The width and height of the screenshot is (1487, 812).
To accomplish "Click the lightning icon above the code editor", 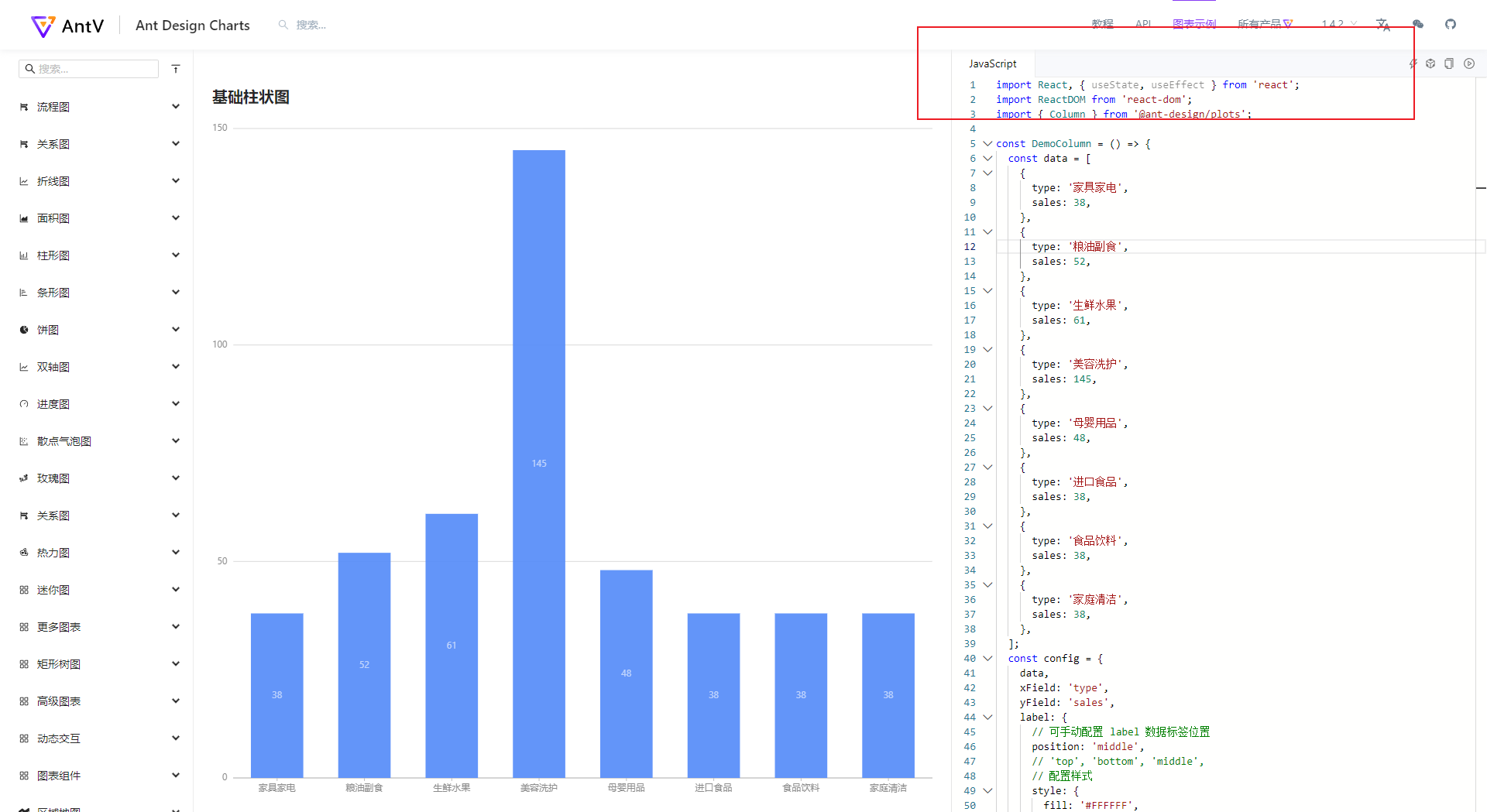I will 1411,63.
